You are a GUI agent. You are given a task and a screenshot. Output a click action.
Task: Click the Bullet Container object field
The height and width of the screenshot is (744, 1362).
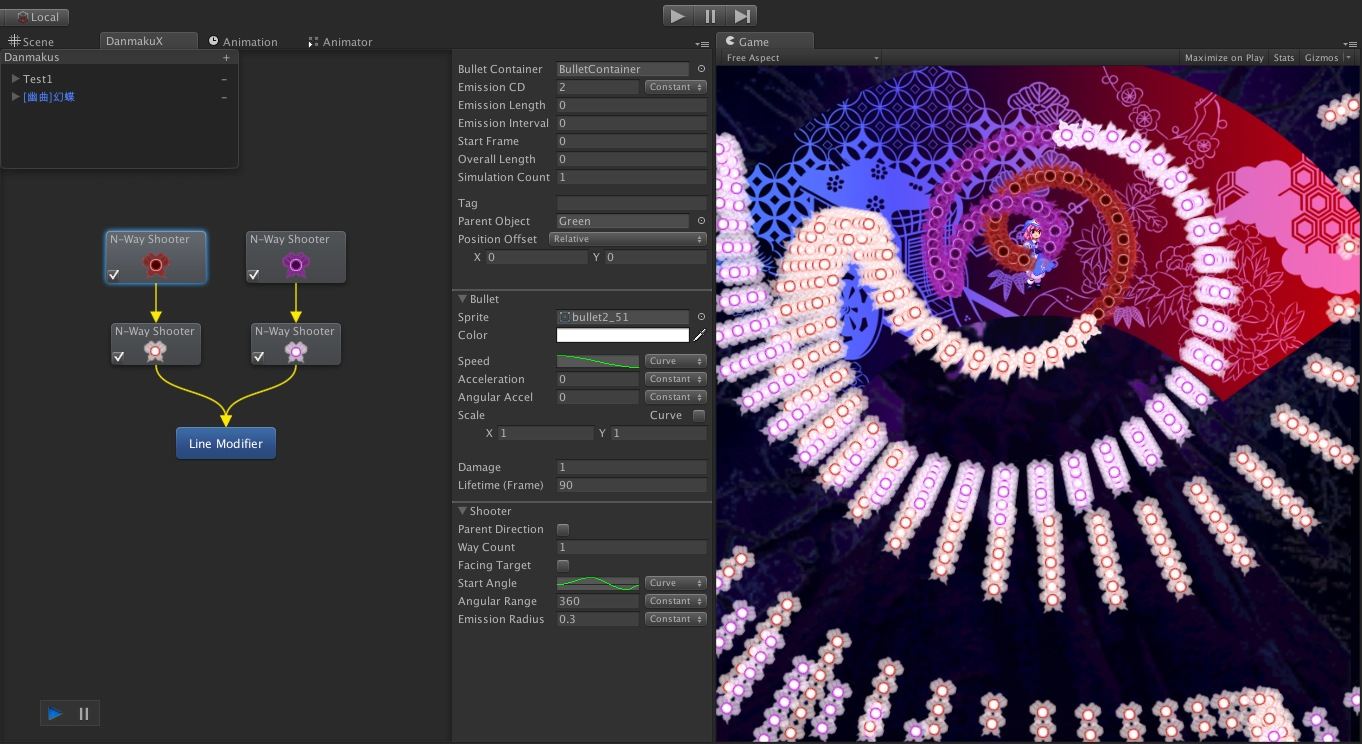[x=623, y=69]
